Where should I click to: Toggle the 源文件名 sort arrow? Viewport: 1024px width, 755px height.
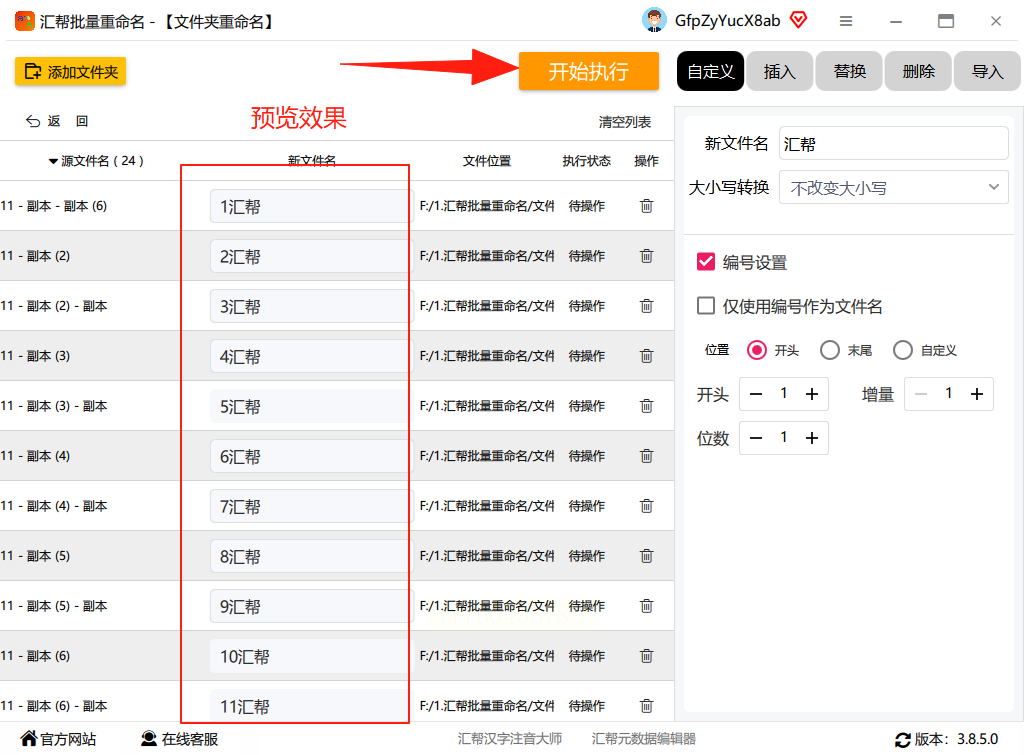(x=53, y=161)
